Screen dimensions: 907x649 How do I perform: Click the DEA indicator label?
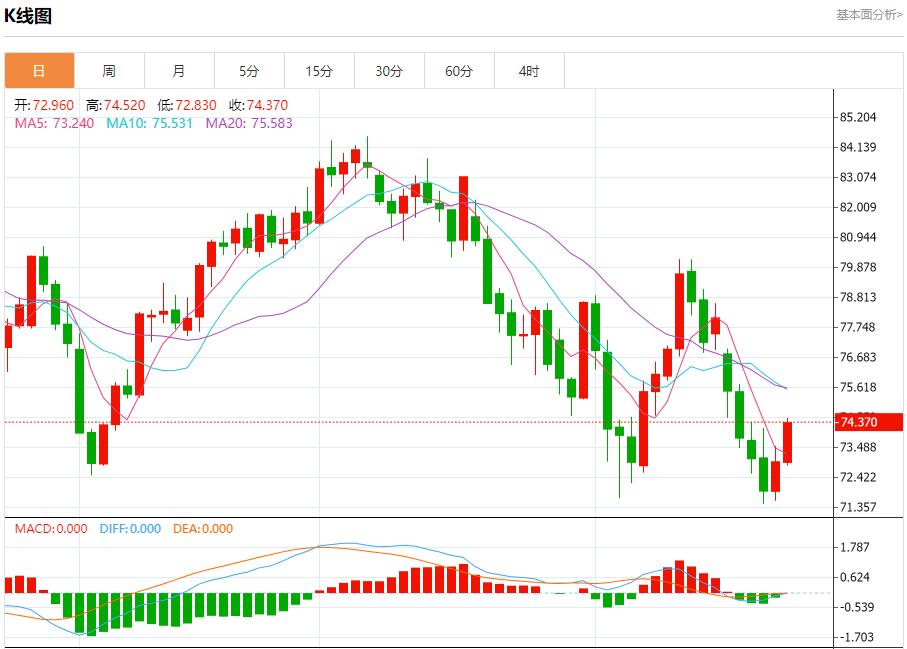point(203,529)
